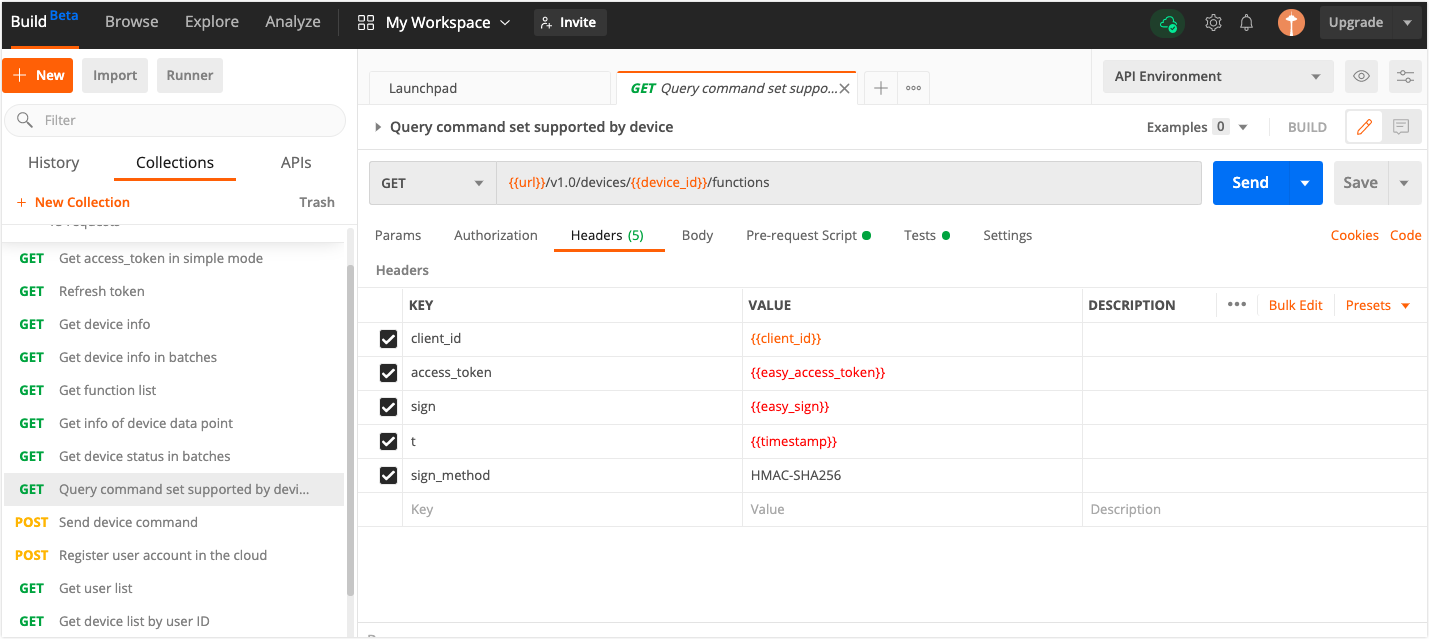Switch to the History sidebar tab

pos(53,162)
